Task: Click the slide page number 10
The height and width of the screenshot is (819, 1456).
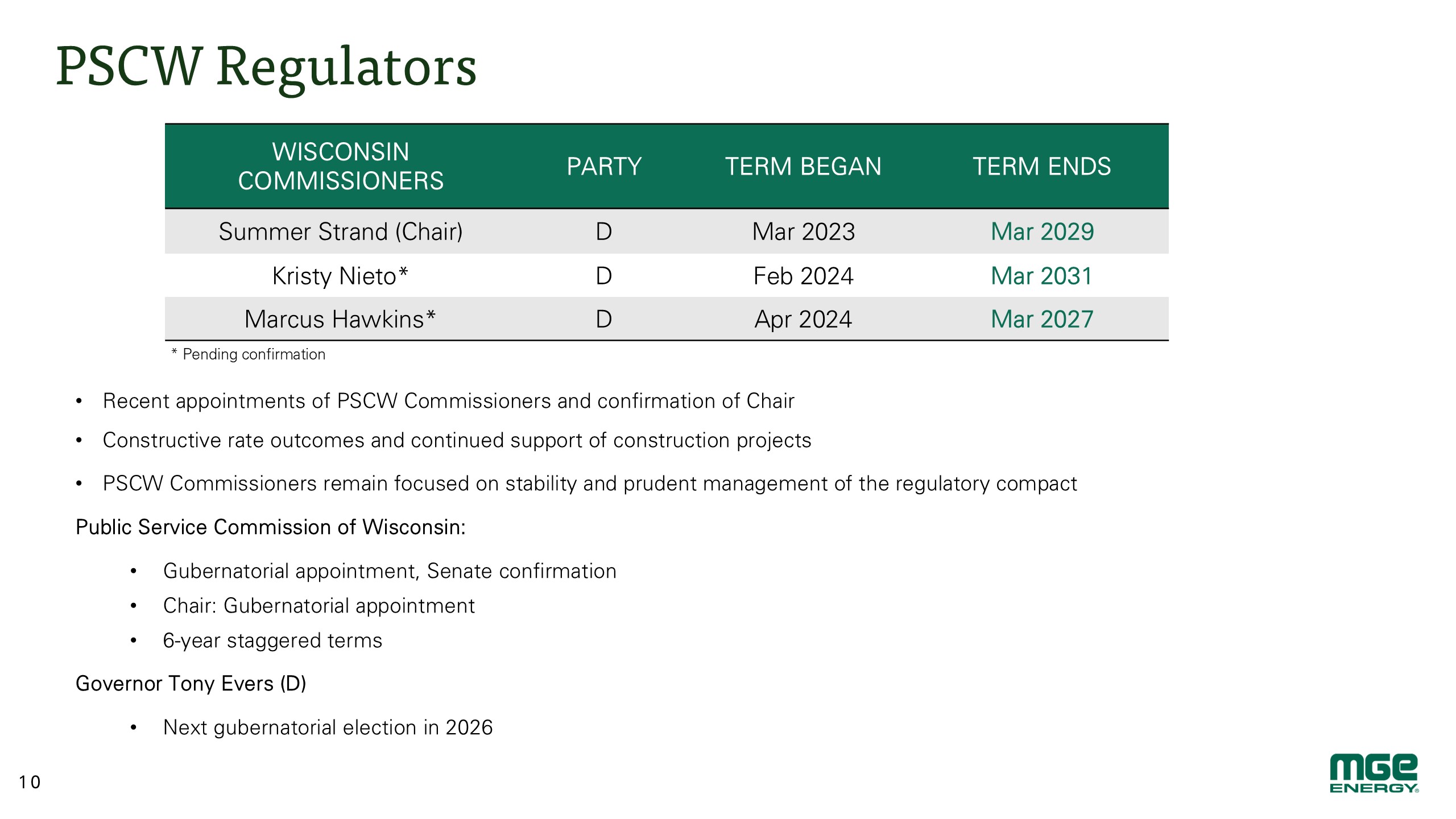Action: [30, 783]
